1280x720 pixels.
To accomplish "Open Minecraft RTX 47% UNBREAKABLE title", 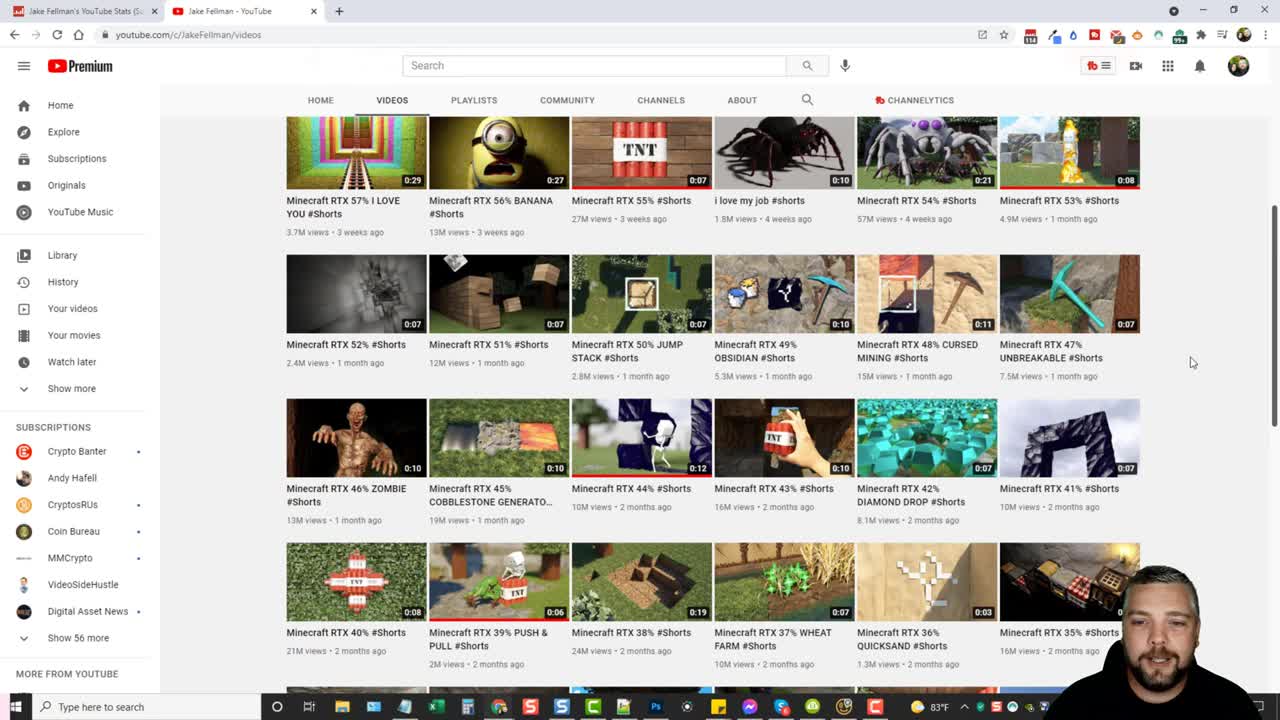I will (1051, 351).
